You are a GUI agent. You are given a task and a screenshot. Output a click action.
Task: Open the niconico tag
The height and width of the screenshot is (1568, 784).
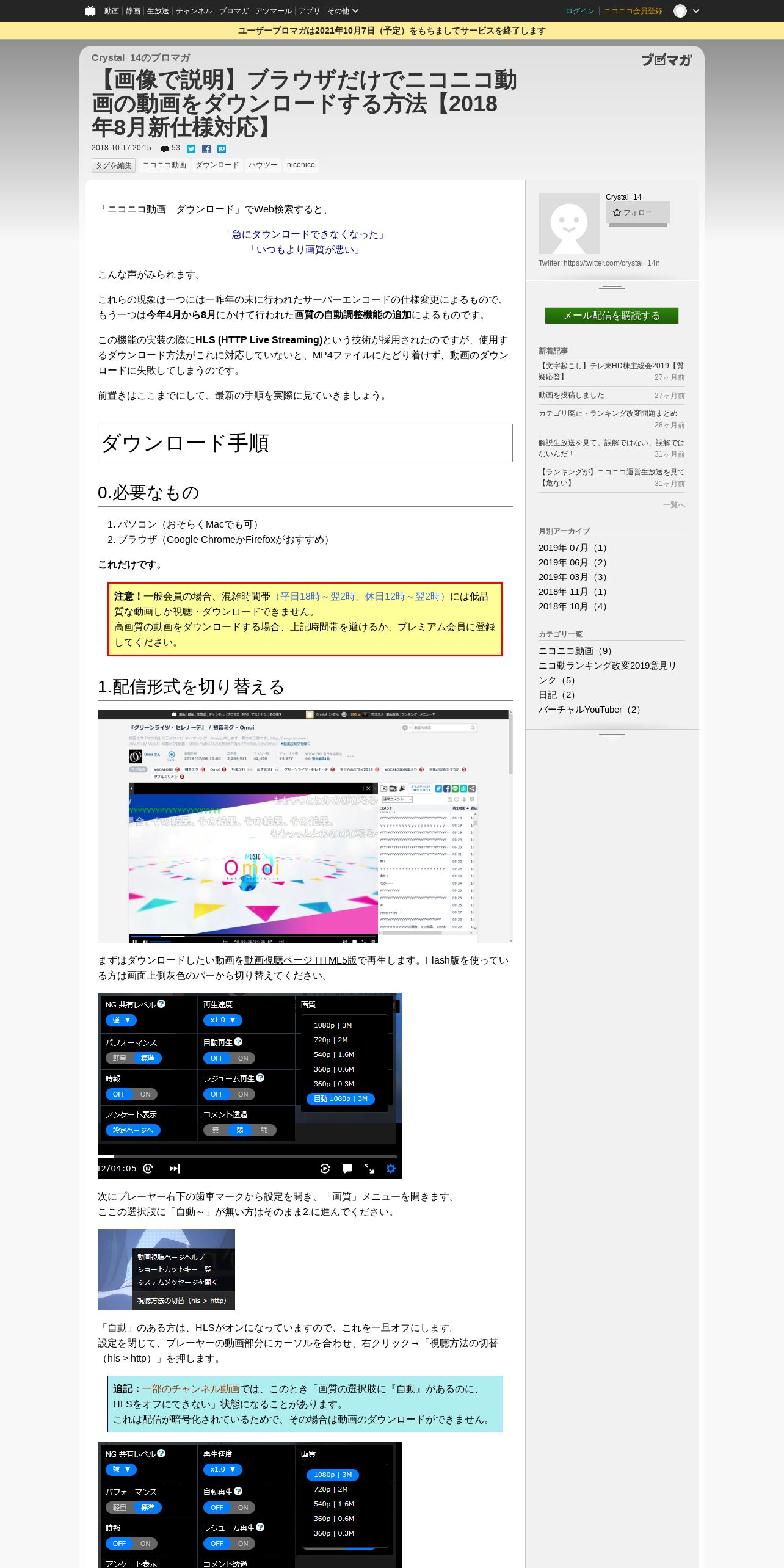pyautogui.click(x=301, y=165)
